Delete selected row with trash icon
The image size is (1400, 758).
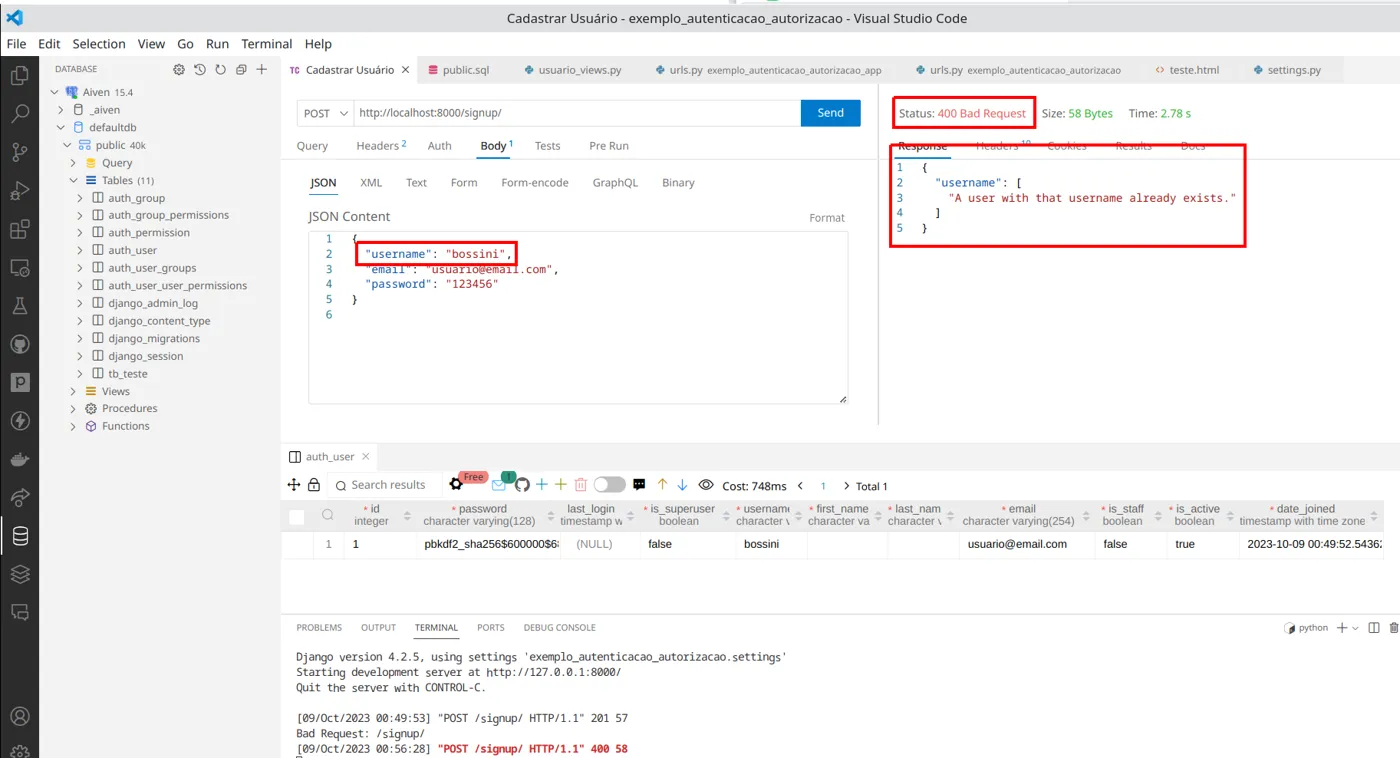(x=580, y=485)
